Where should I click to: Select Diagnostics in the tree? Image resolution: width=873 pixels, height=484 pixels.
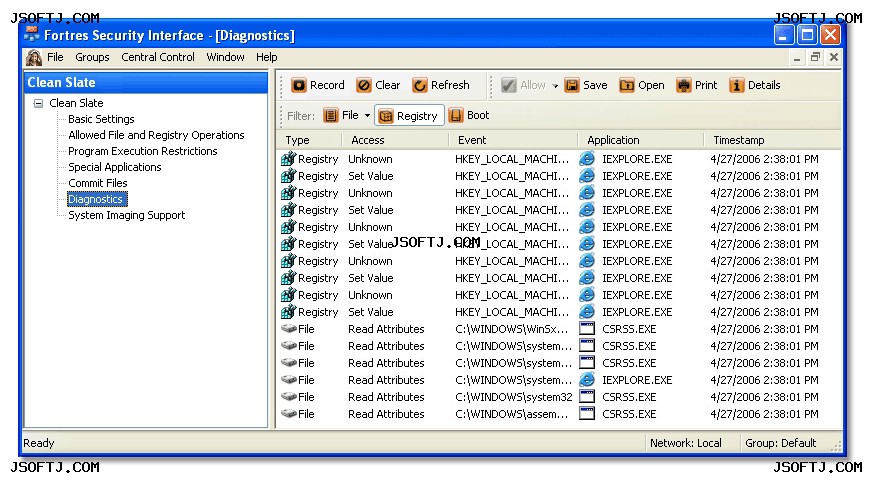tap(97, 199)
